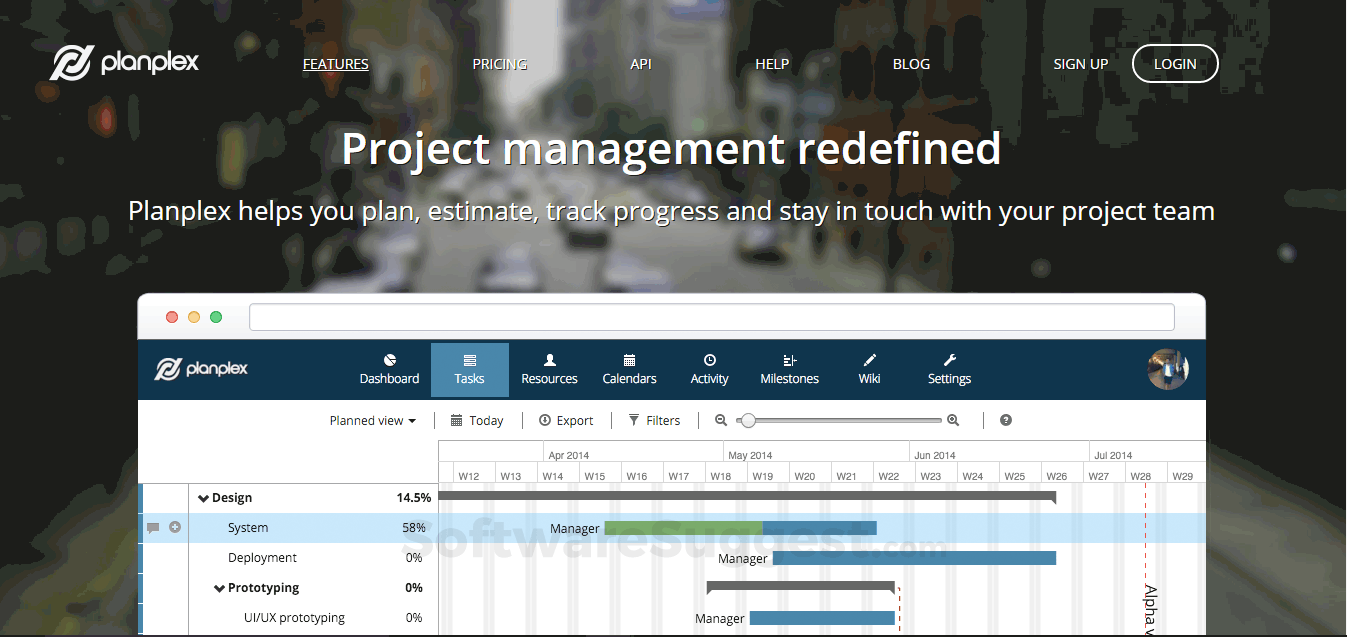
Task: Click the UI/UX prototyping Gantt bar
Action: [822, 618]
